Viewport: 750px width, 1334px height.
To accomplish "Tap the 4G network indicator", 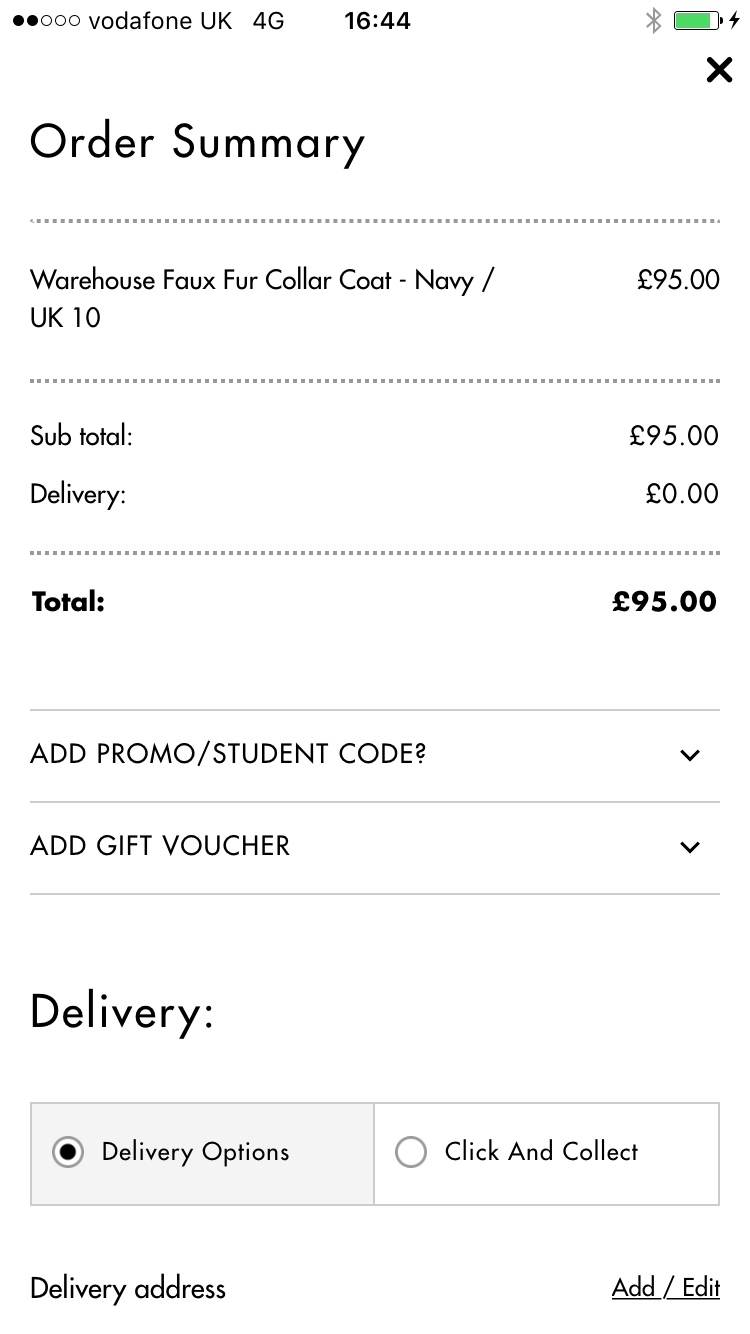I will tap(268, 21).
